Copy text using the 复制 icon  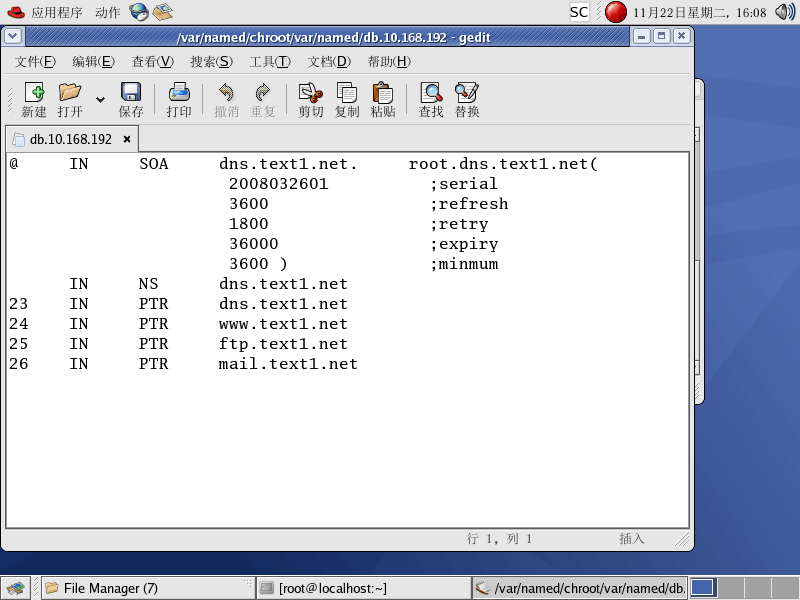coord(347,100)
